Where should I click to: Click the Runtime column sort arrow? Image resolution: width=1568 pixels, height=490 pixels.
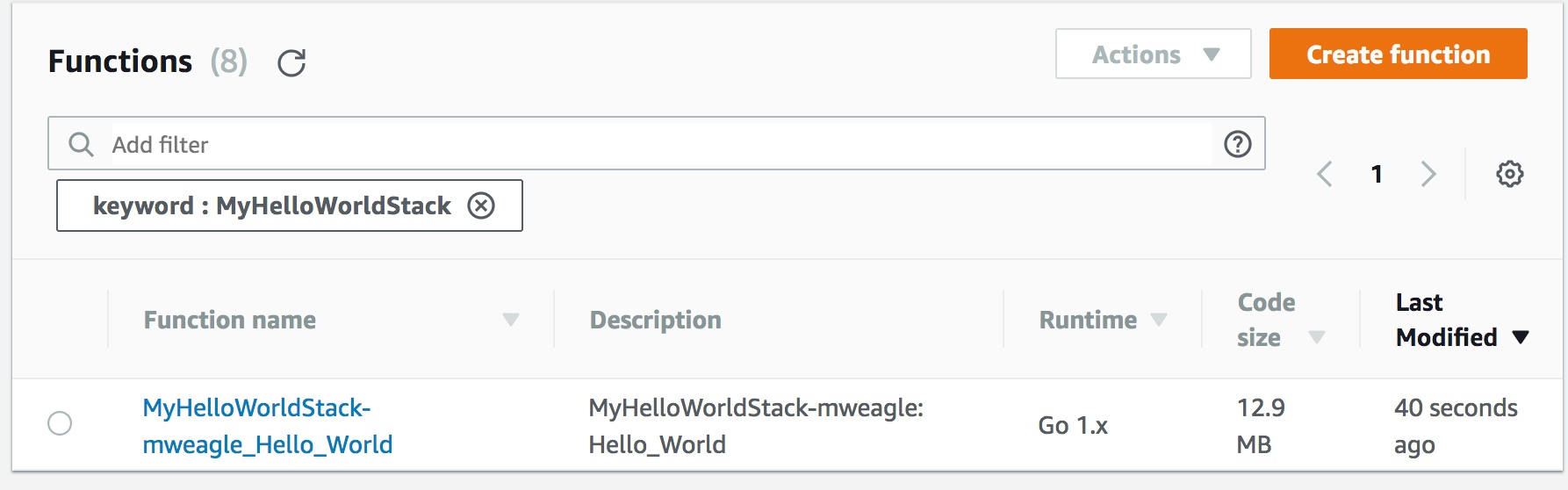[1159, 320]
